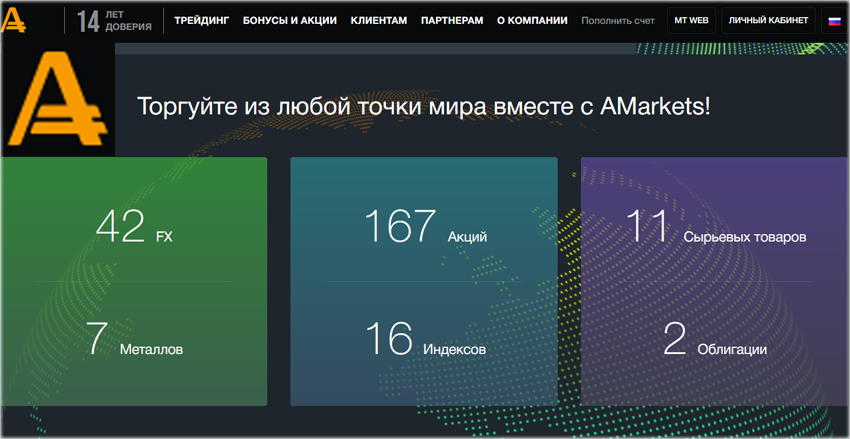The height and width of the screenshot is (439, 850).
Task: Click the Пополнить счет link
Action: [x=618, y=20]
